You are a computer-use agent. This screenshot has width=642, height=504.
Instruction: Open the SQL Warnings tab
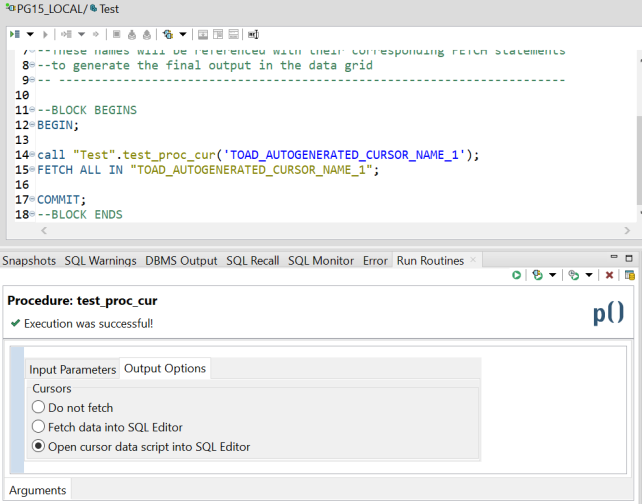click(100, 261)
